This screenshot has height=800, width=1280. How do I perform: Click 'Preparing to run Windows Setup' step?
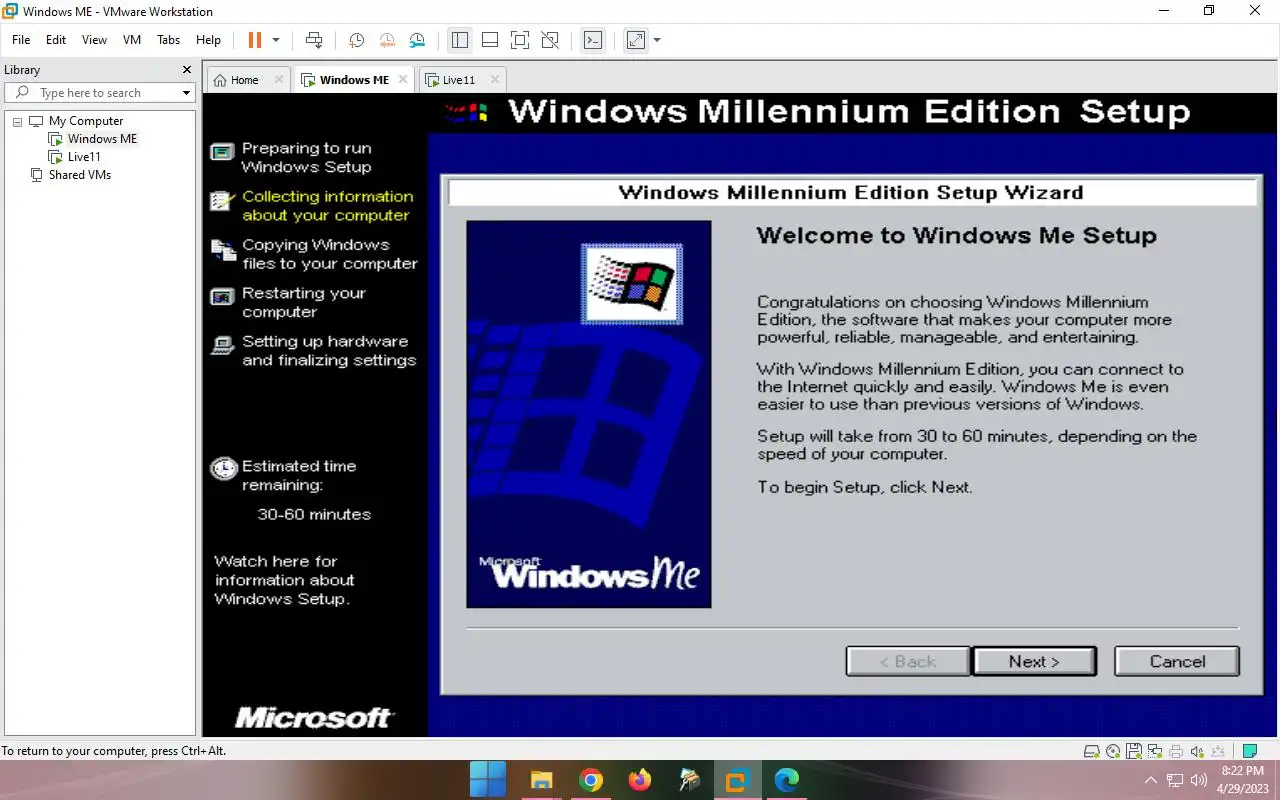tap(306, 158)
